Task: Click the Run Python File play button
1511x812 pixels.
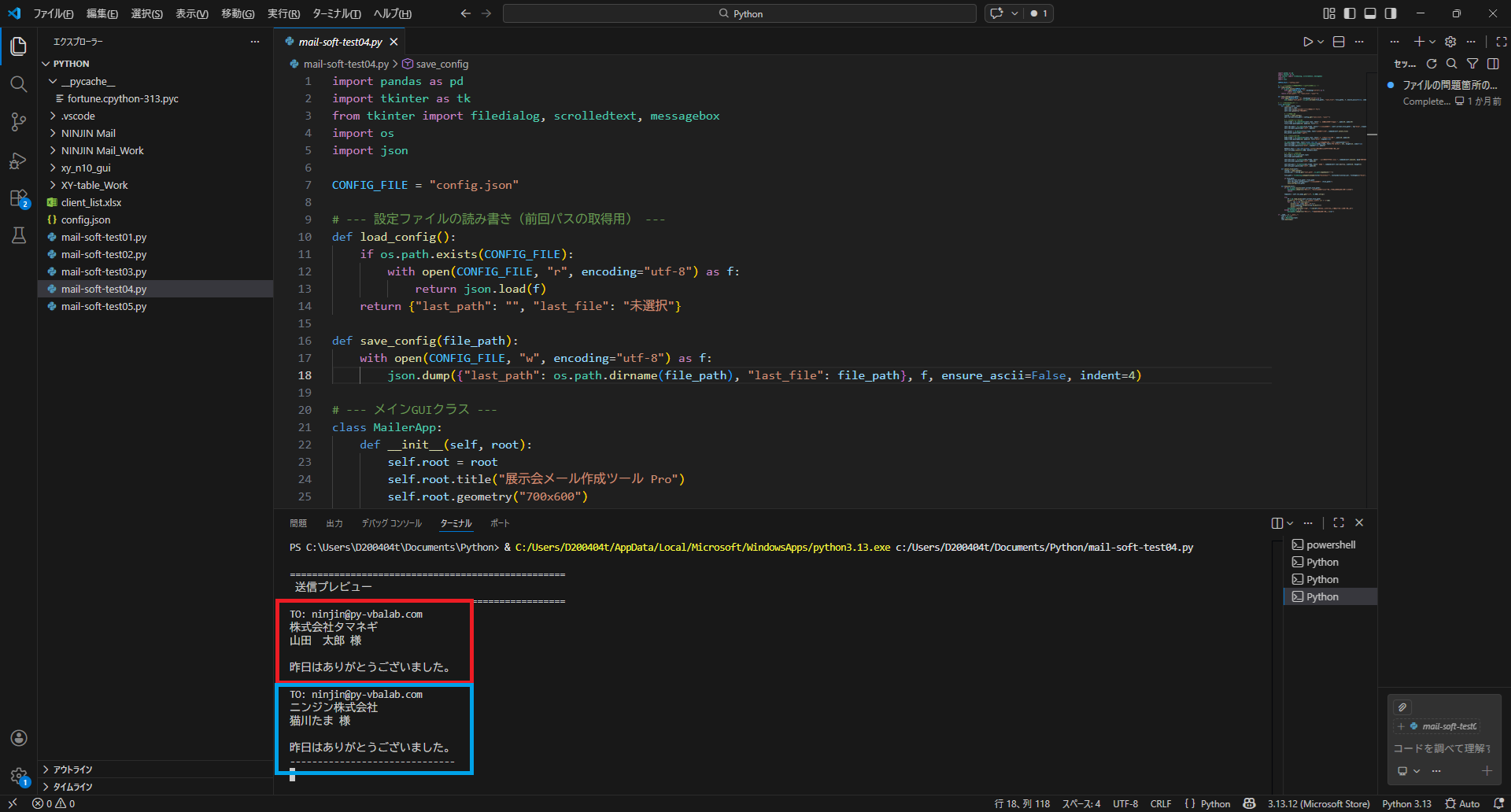Action: (x=1307, y=42)
